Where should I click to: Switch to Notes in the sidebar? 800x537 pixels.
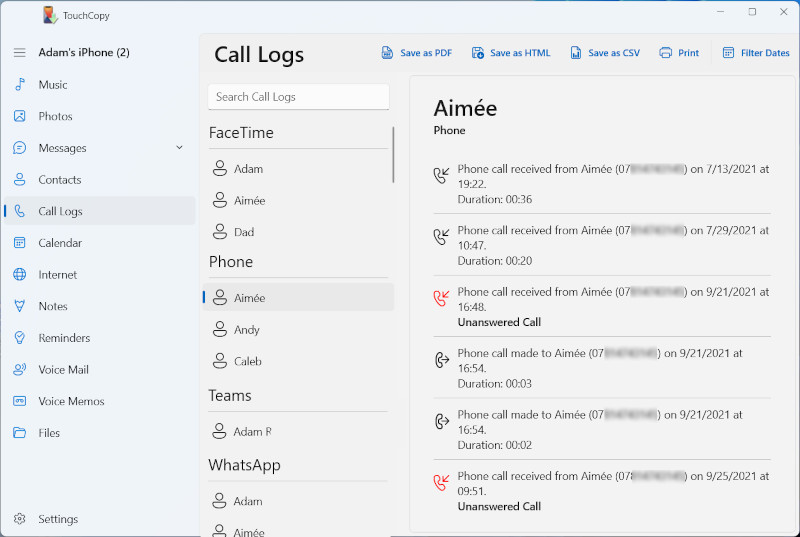52,306
